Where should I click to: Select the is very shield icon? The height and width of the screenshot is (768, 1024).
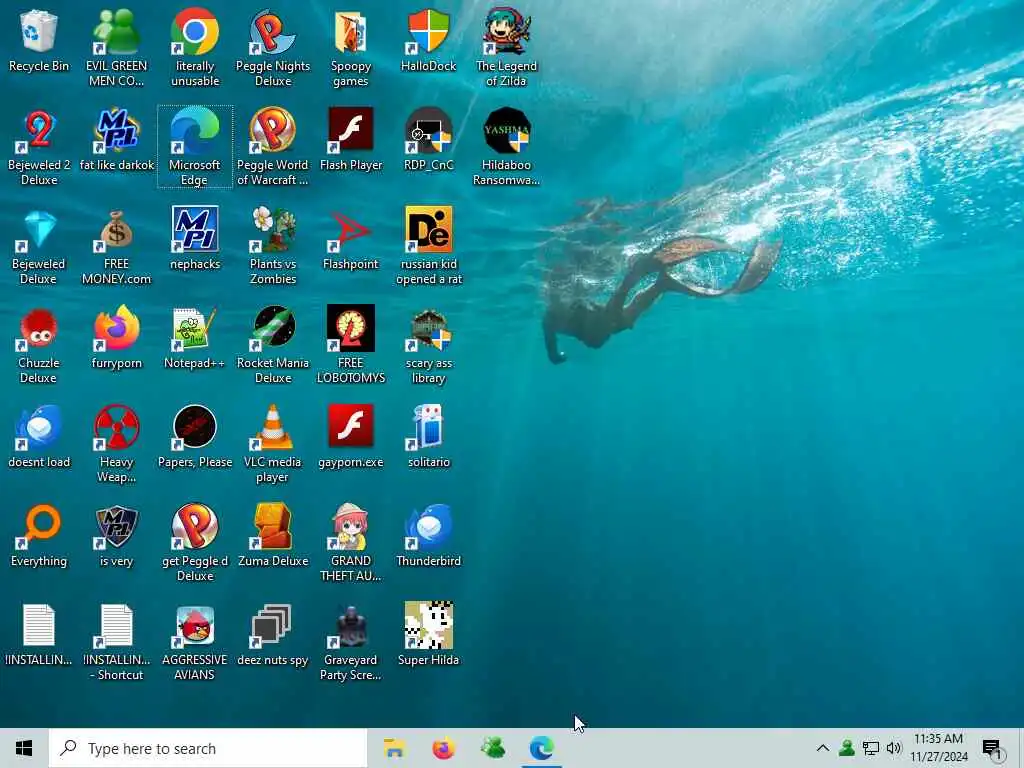[116, 536]
